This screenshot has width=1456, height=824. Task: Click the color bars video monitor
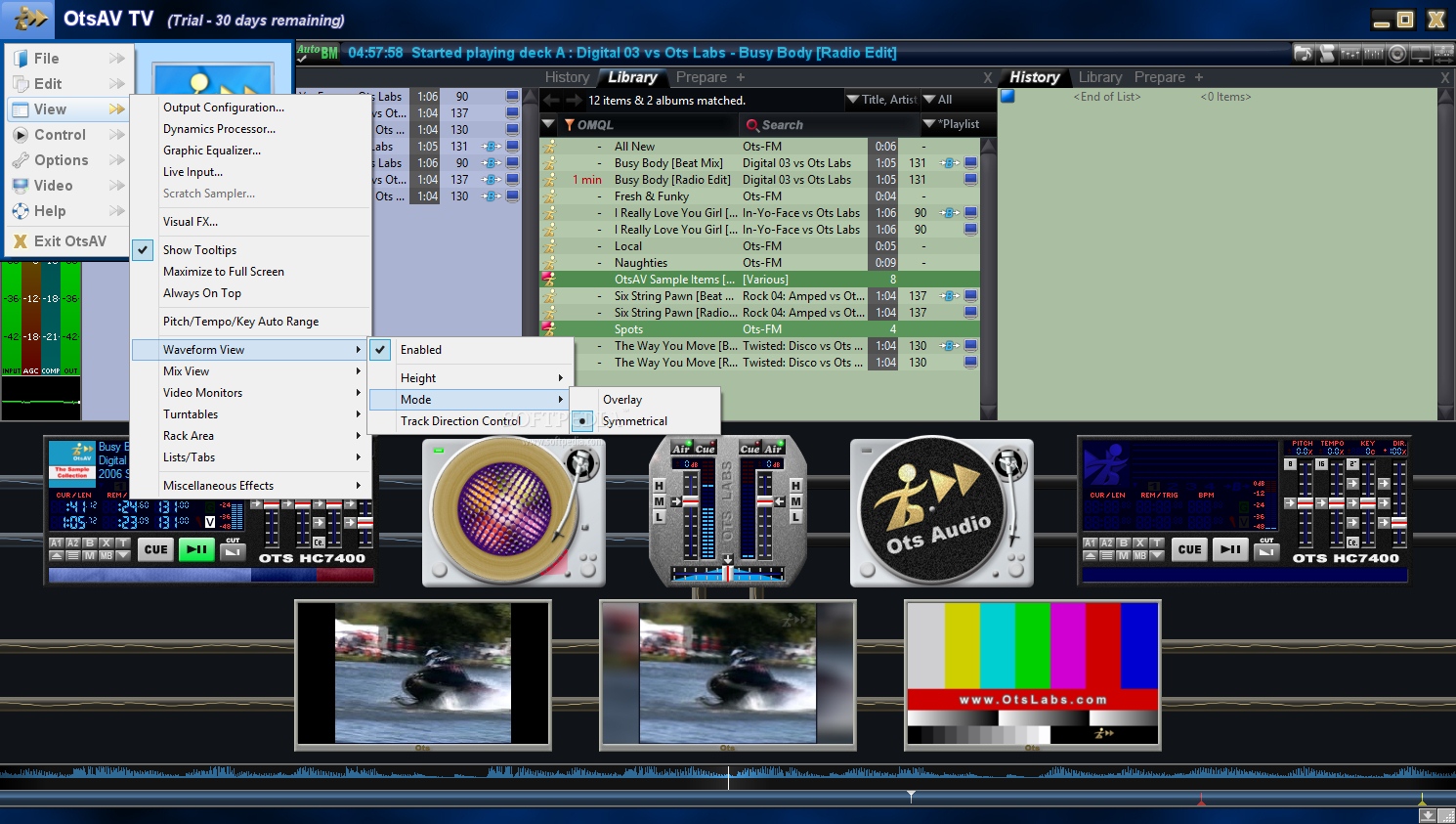[1033, 674]
